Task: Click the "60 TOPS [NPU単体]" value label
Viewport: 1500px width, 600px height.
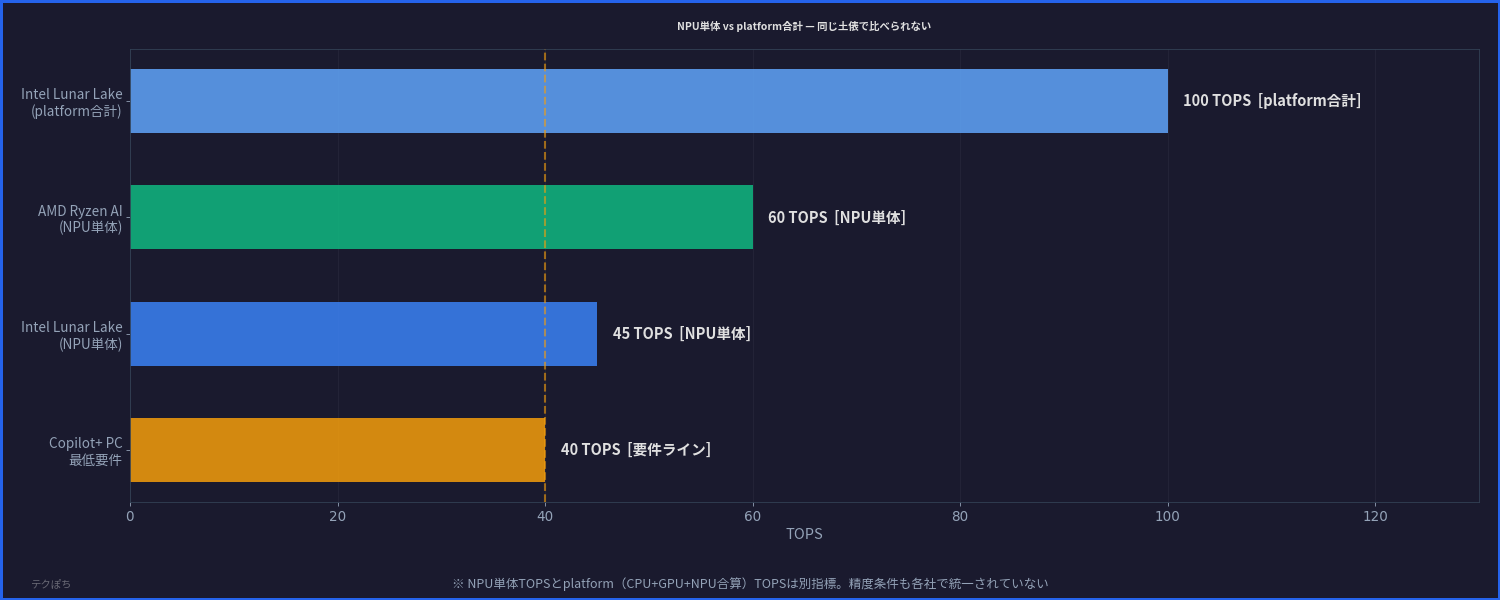Action: click(837, 217)
